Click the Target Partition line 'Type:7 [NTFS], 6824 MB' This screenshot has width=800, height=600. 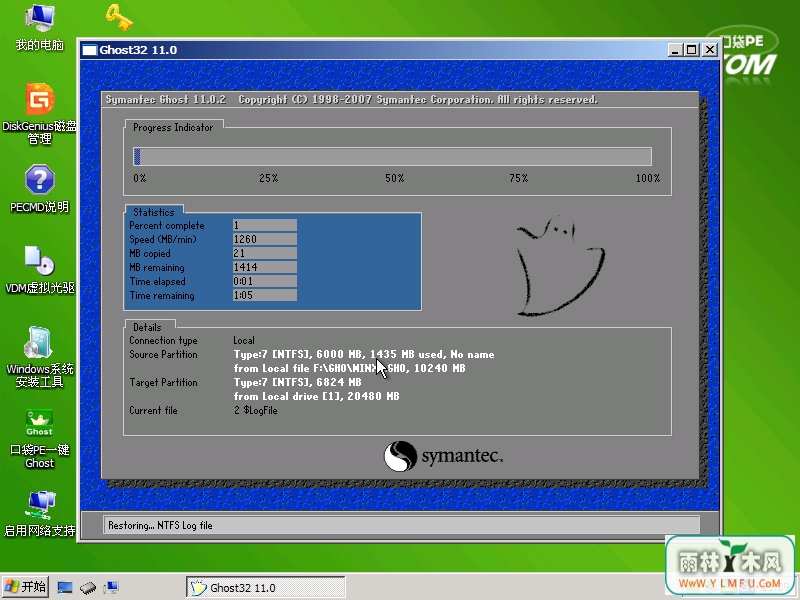point(297,382)
